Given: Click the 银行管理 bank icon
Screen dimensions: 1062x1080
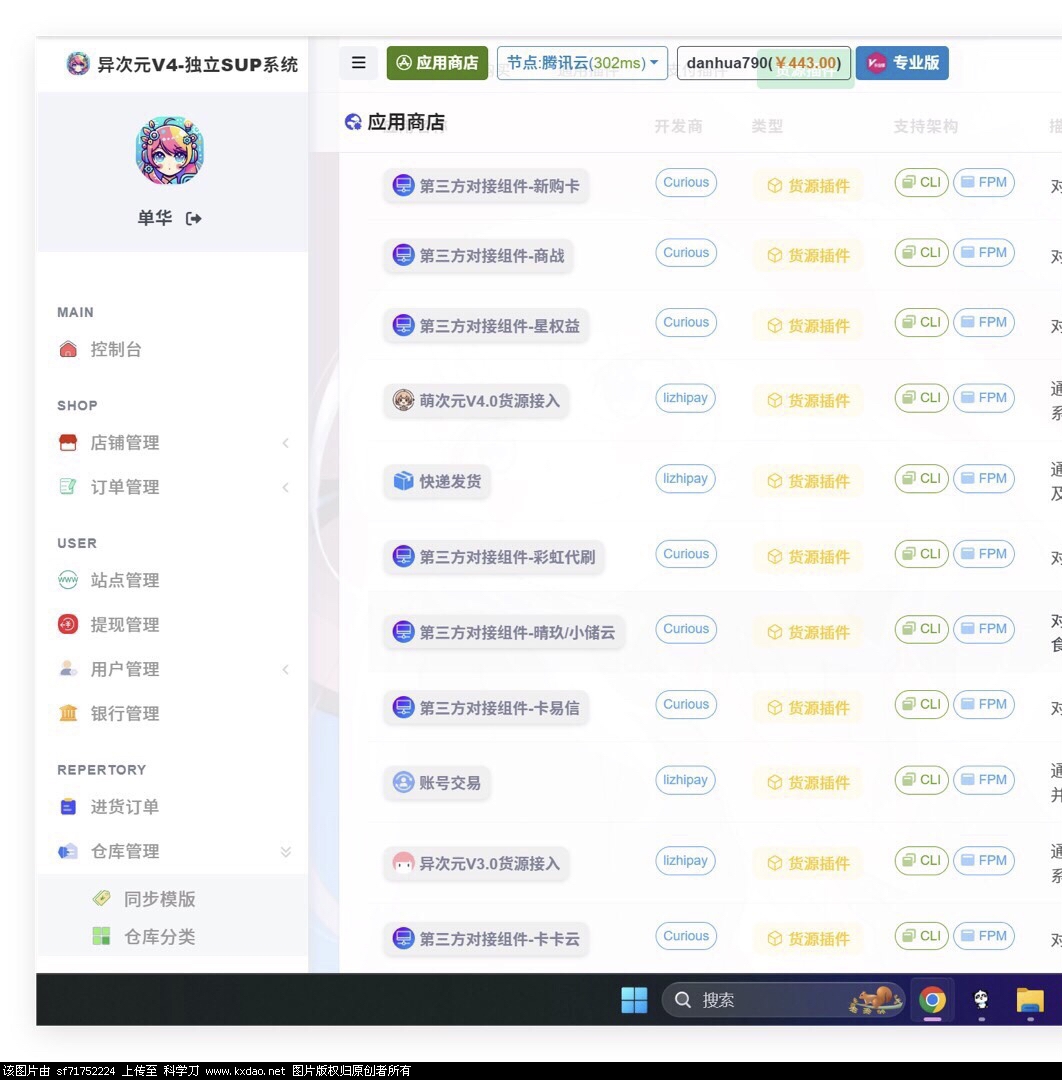Looking at the screenshot, I should (68, 714).
